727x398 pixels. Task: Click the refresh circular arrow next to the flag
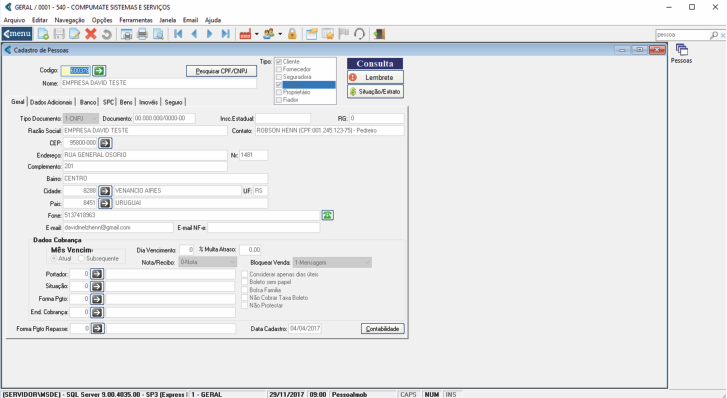pyautogui.click(x=359, y=34)
